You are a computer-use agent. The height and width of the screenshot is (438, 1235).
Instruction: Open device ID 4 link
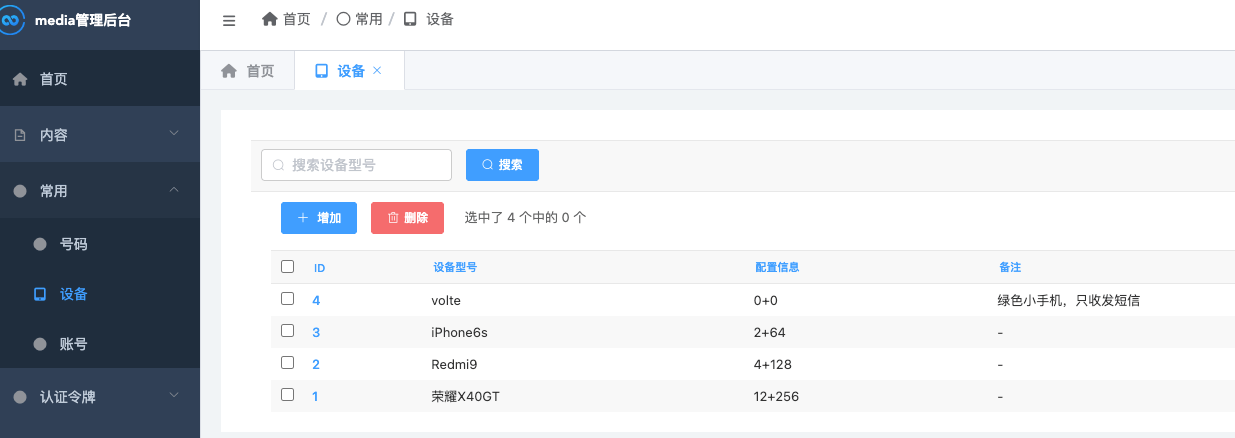pyautogui.click(x=316, y=300)
